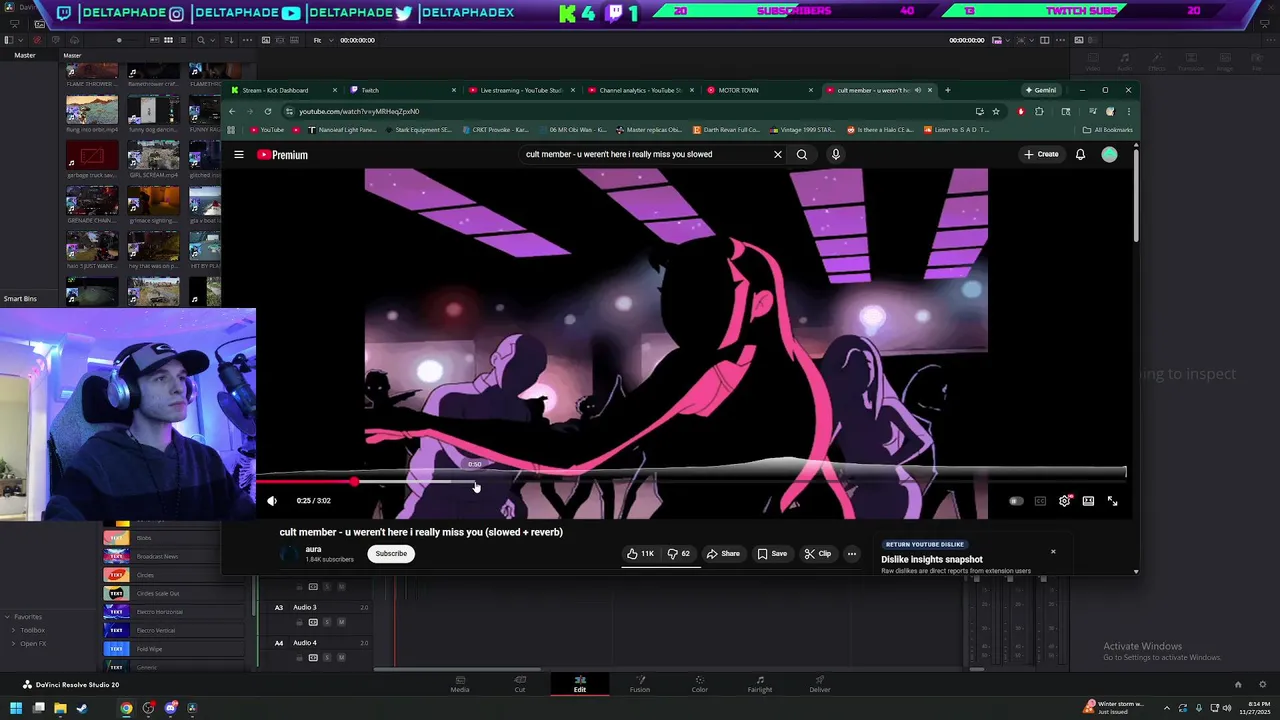This screenshot has width=1280, height=720.
Task: Open the Windows Start menu
Action: pos(16,708)
